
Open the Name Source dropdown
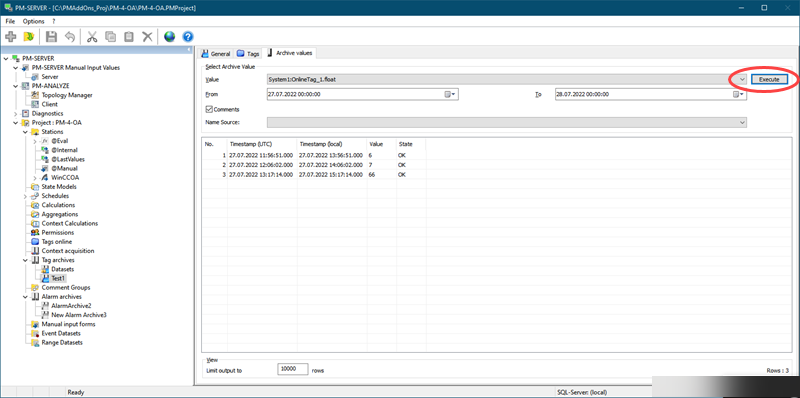coord(741,122)
